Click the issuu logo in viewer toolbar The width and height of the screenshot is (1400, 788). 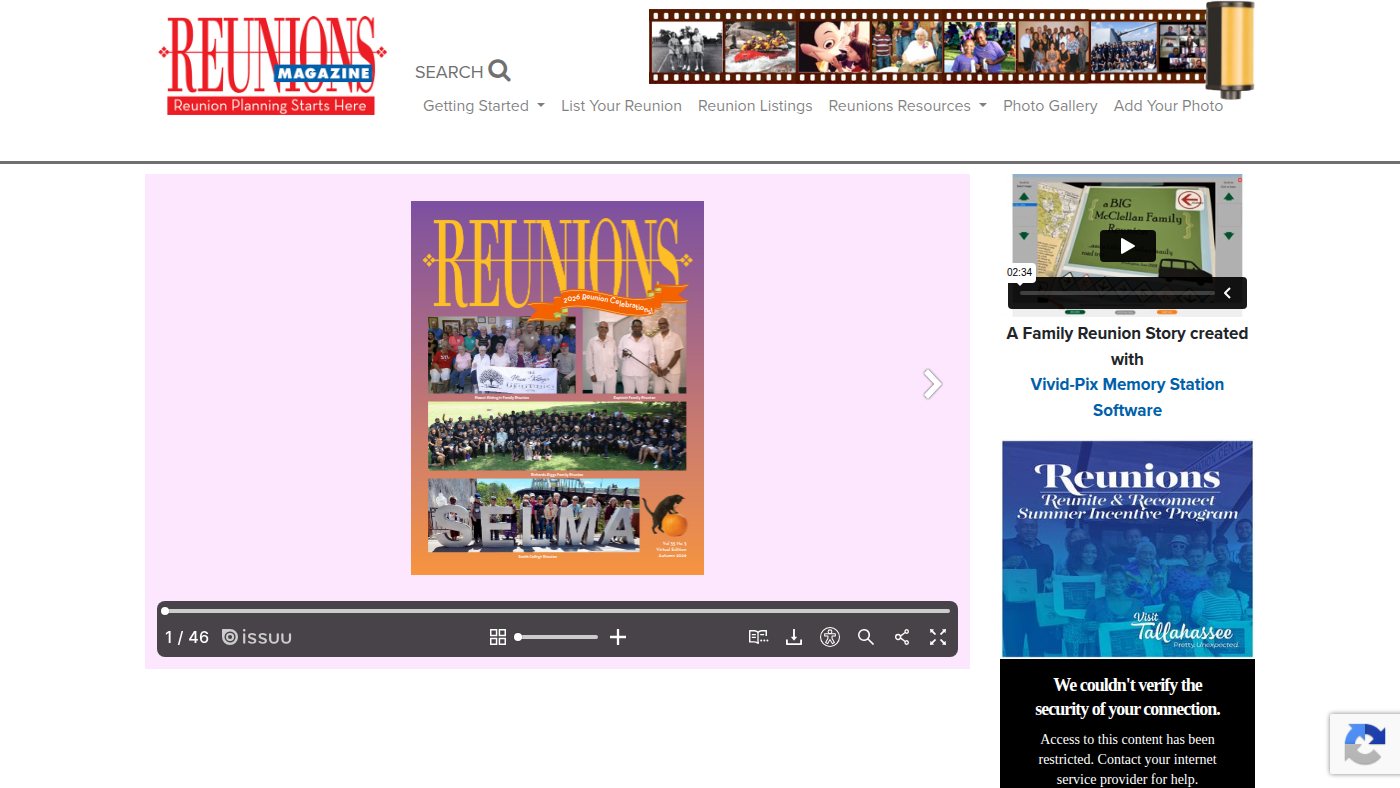point(257,637)
